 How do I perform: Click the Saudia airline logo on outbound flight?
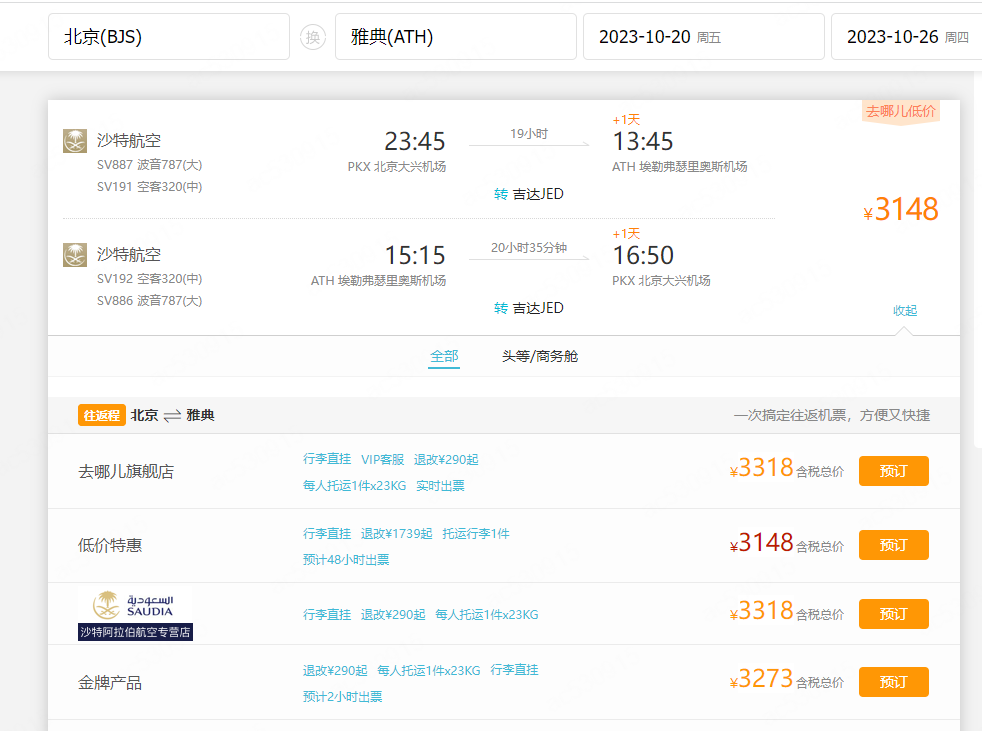(x=75, y=141)
